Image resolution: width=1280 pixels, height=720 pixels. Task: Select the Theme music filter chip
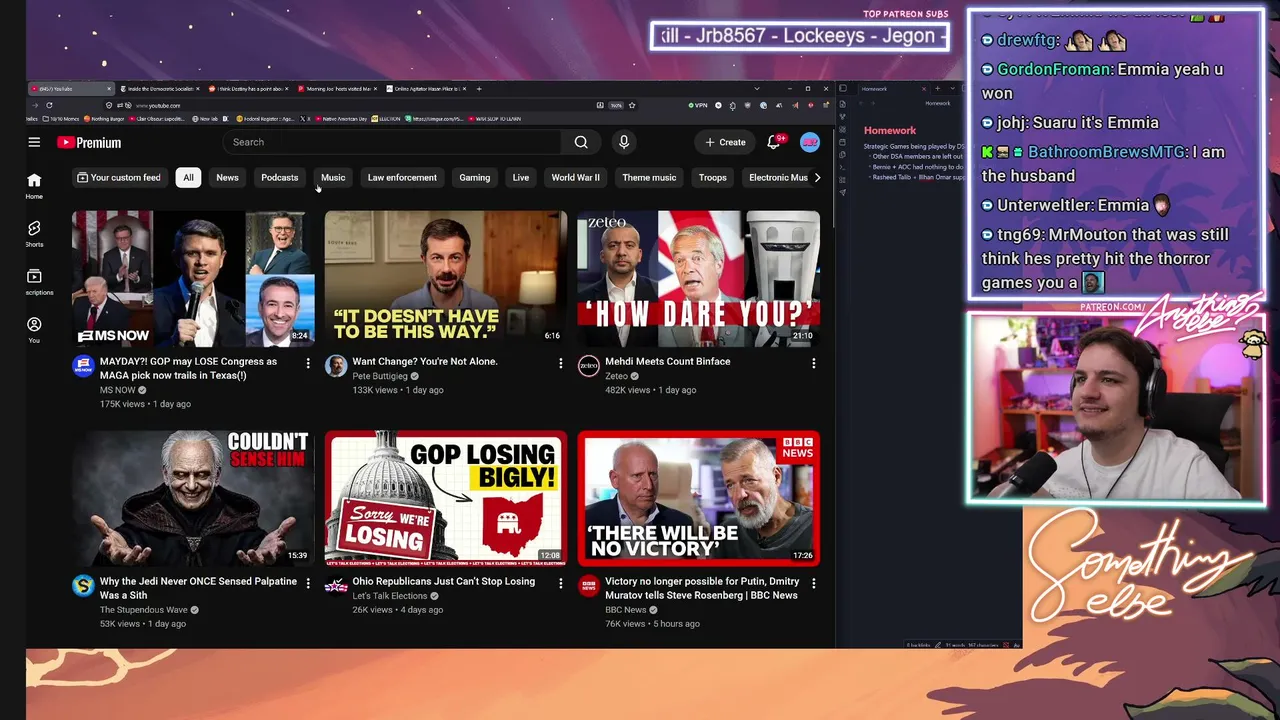click(649, 178)
